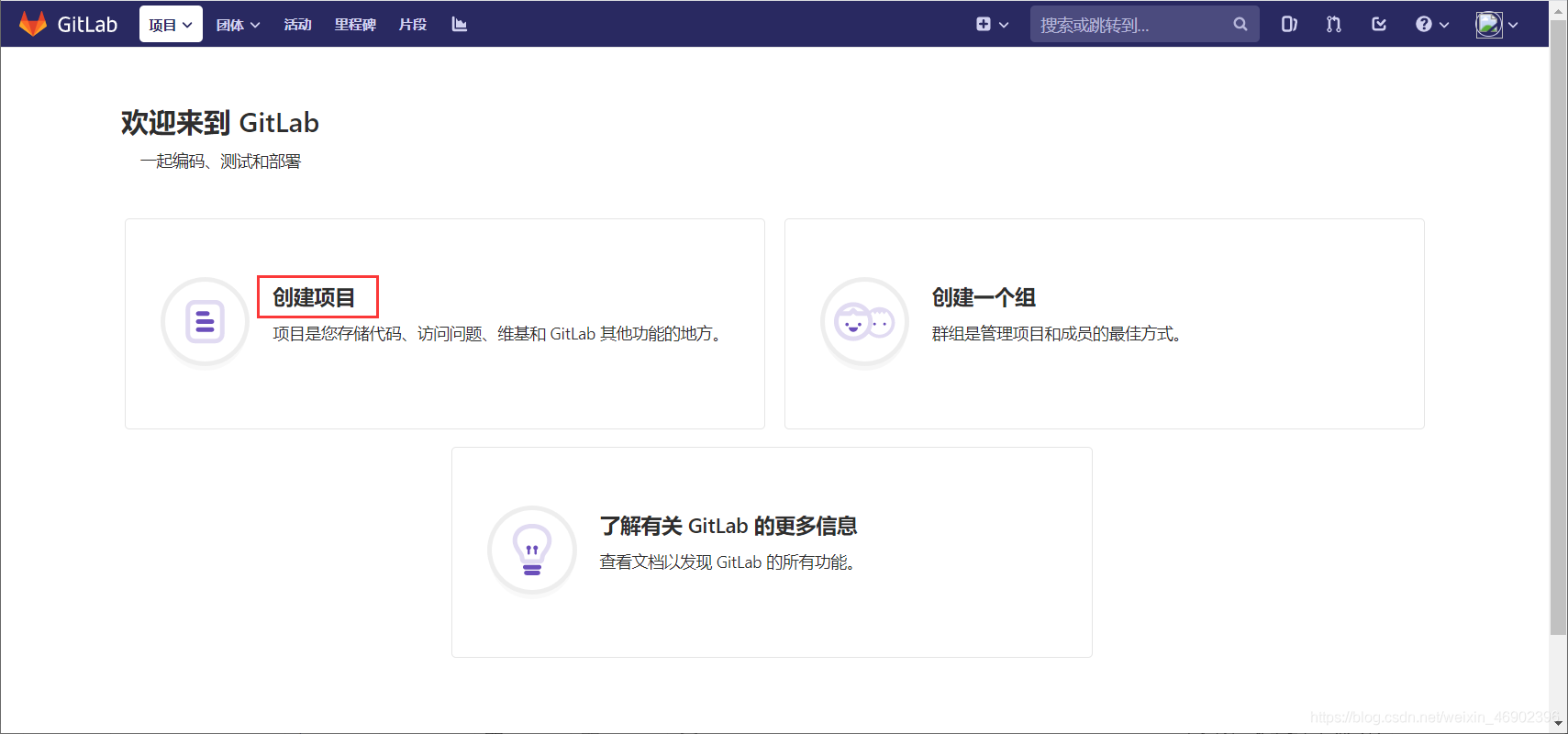1568x734 pixels.
Task: Click 了解有关 GitLab 的更多信息 link
Action: click(728, 526)
